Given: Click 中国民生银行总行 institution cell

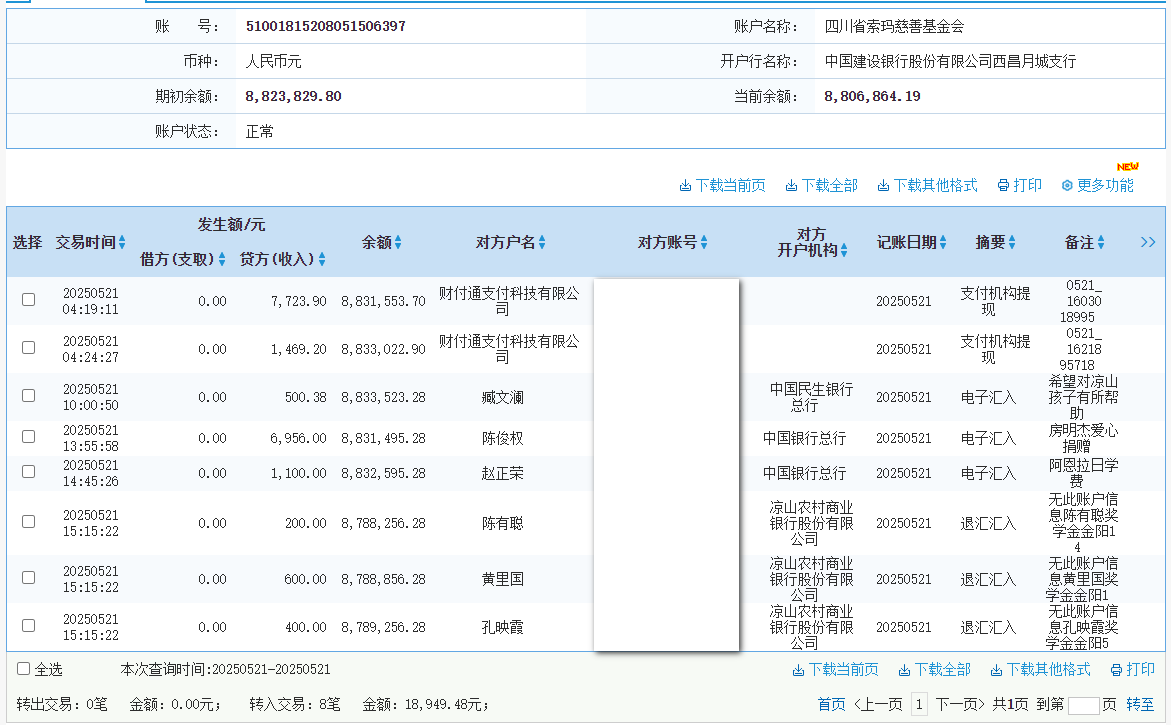Looking at the screenshot, I should 811,397.
